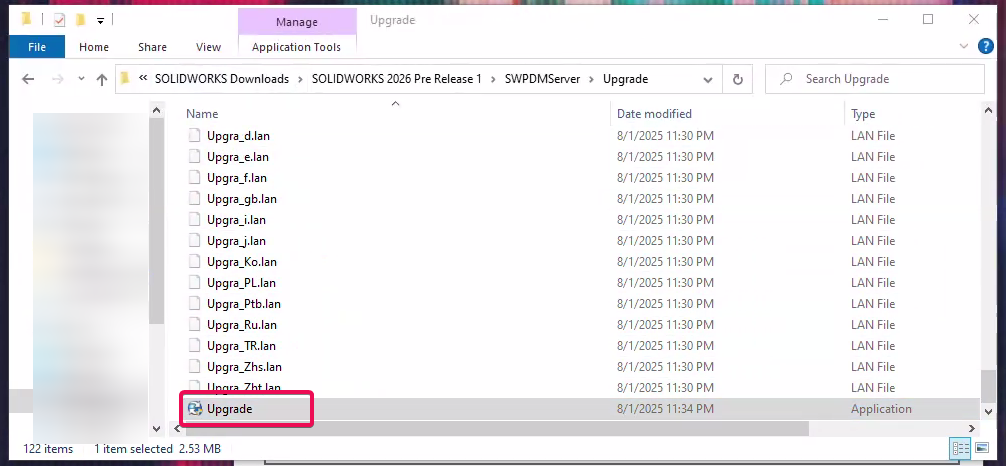
Task: Select the Upgrade application file
Action: point(229,408)
